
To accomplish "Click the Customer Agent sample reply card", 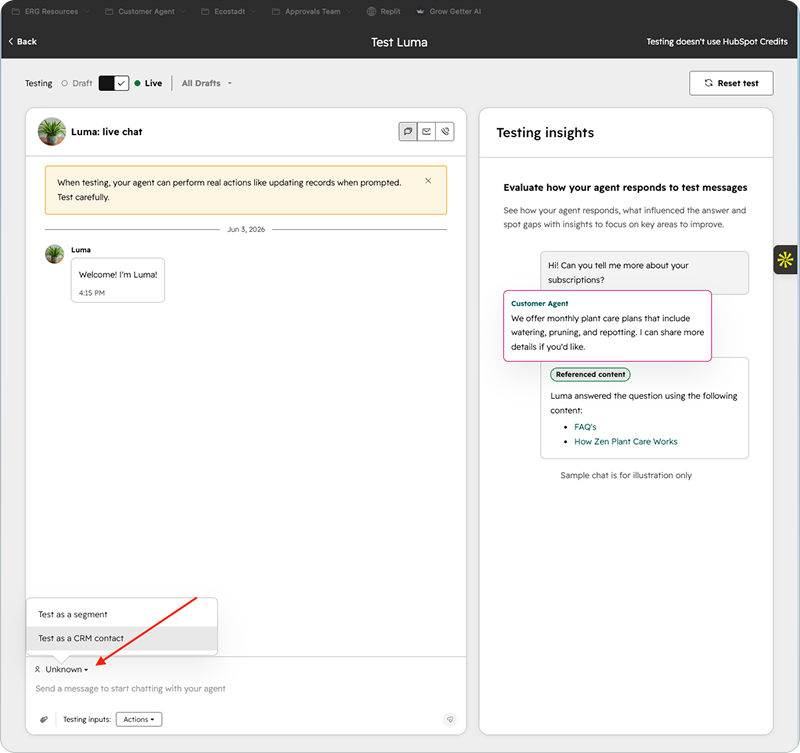I will click(607, 326).
